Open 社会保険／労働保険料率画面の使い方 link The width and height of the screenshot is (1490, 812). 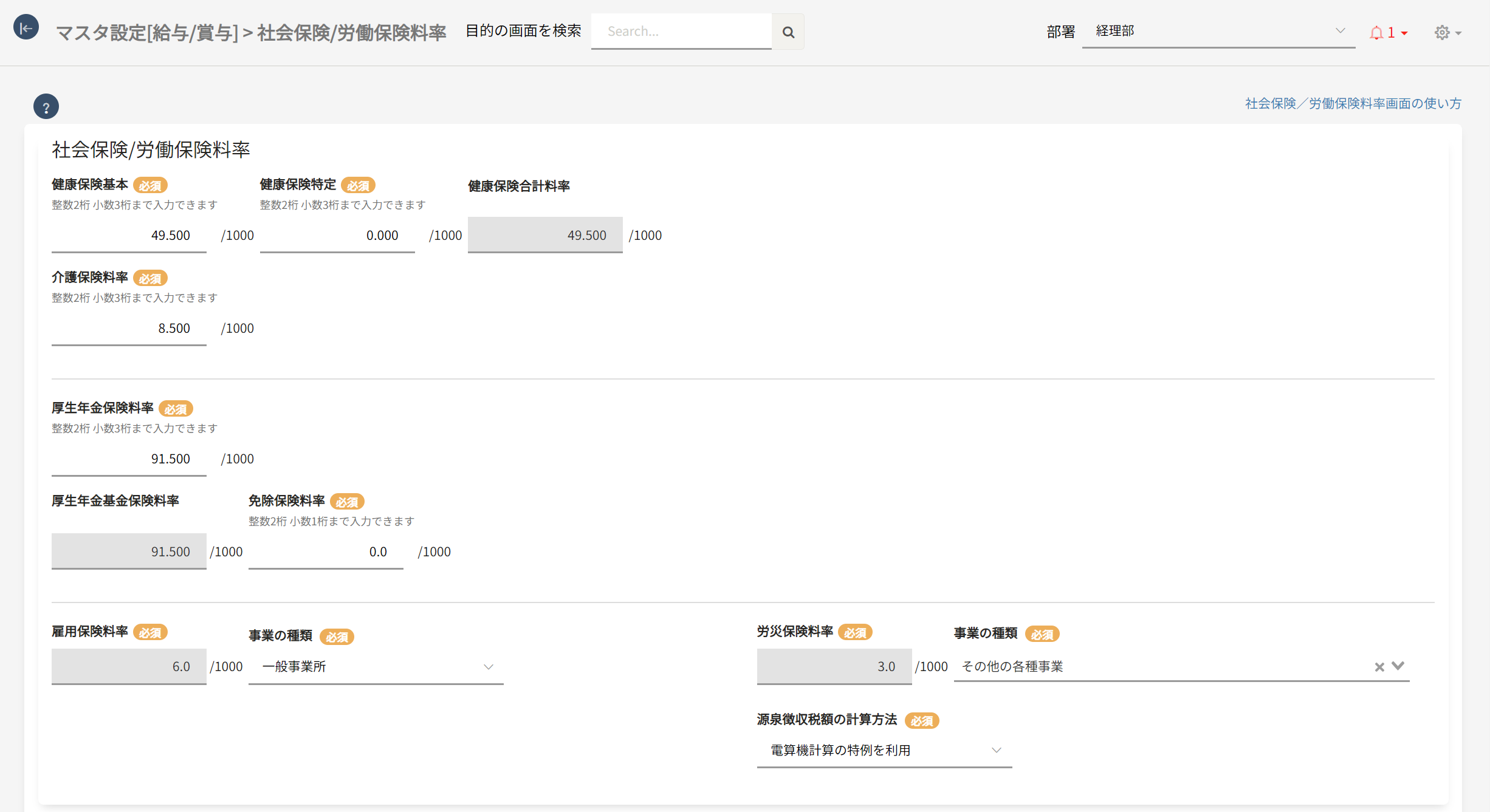1353,103
